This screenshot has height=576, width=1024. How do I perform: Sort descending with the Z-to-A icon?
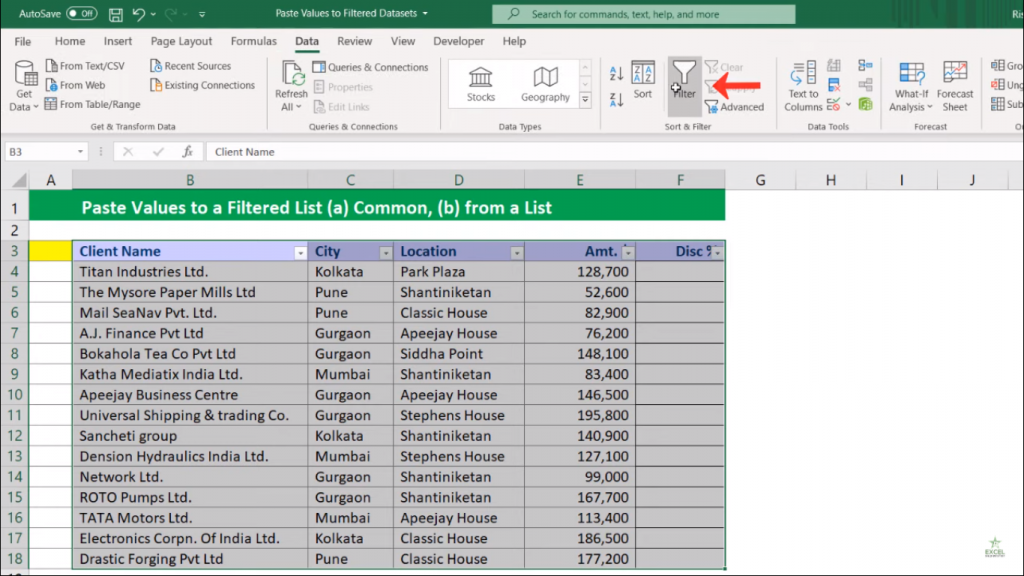616,98
